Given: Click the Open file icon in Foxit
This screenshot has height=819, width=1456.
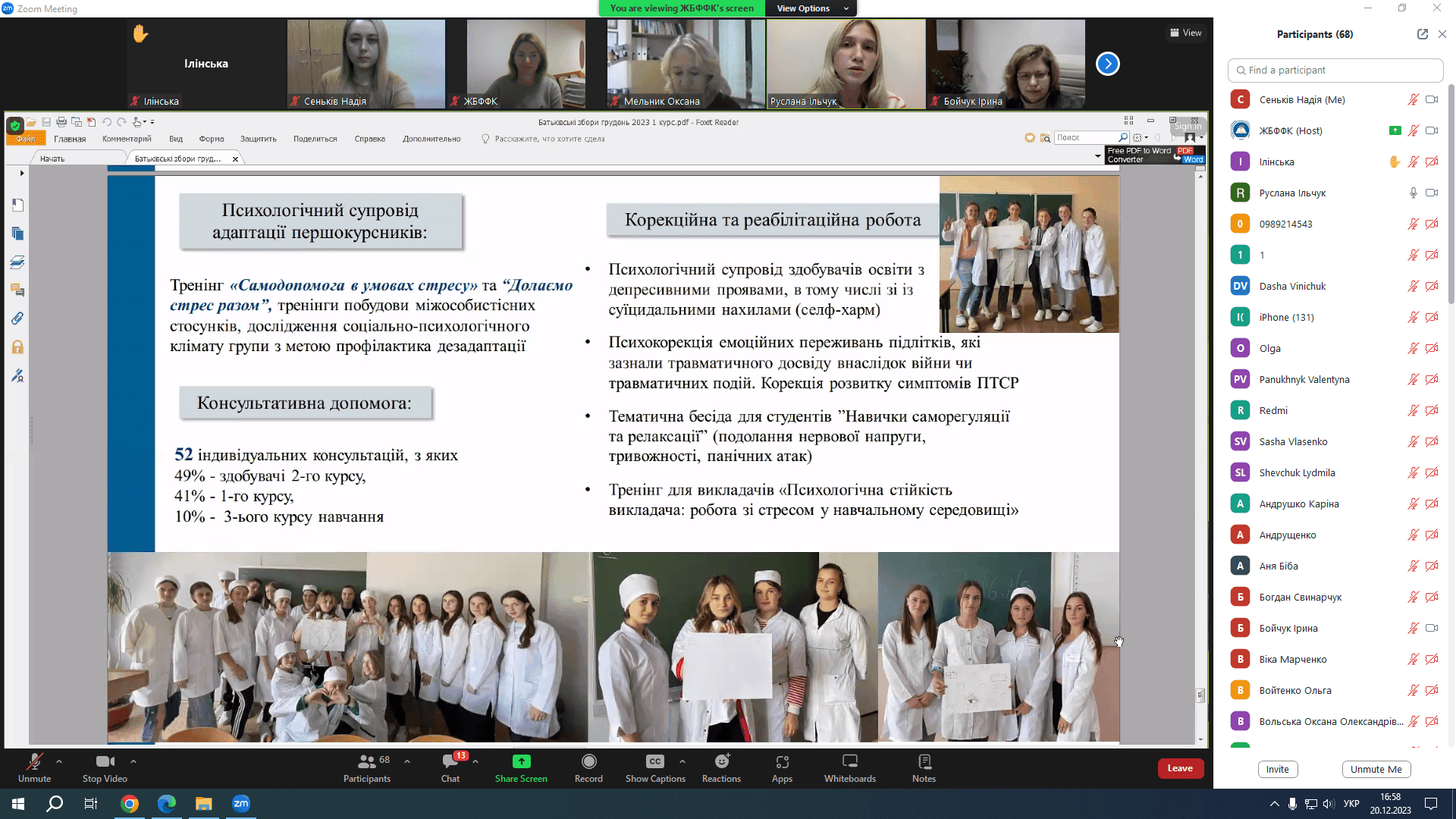Looking at the screenshot, I should (x=31, y=122).
